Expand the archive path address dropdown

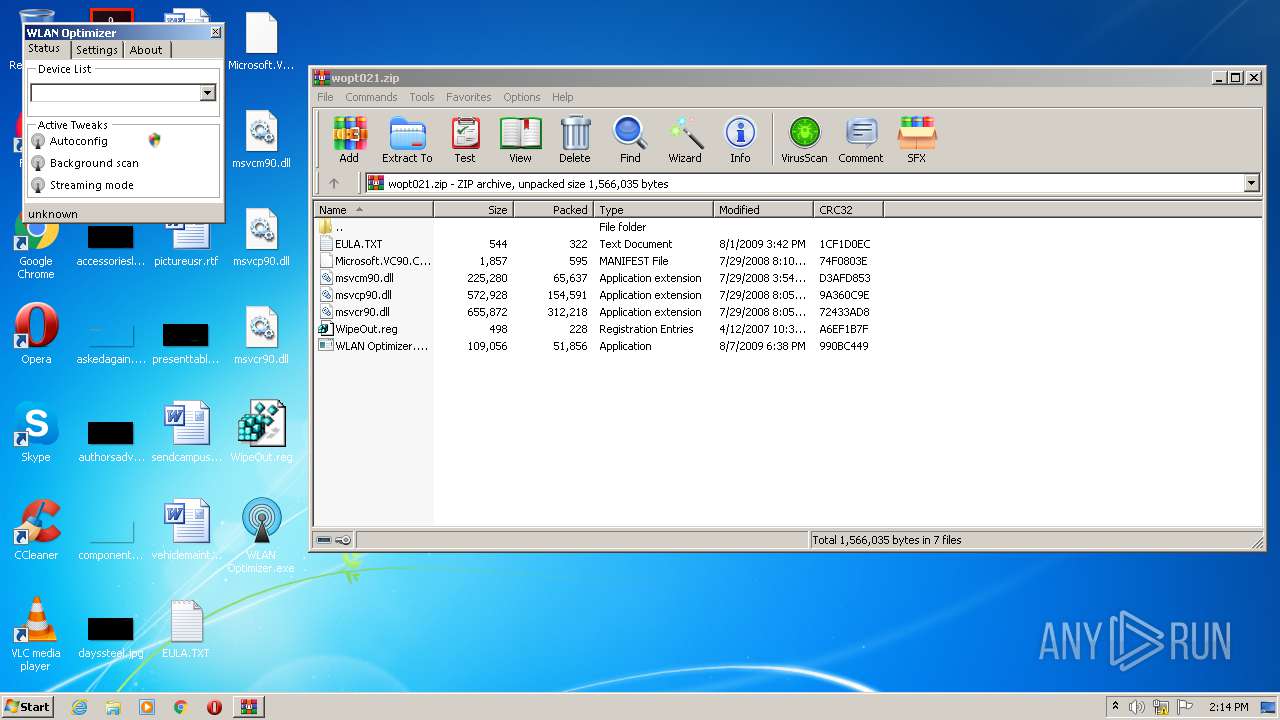tap(1251, 183)
